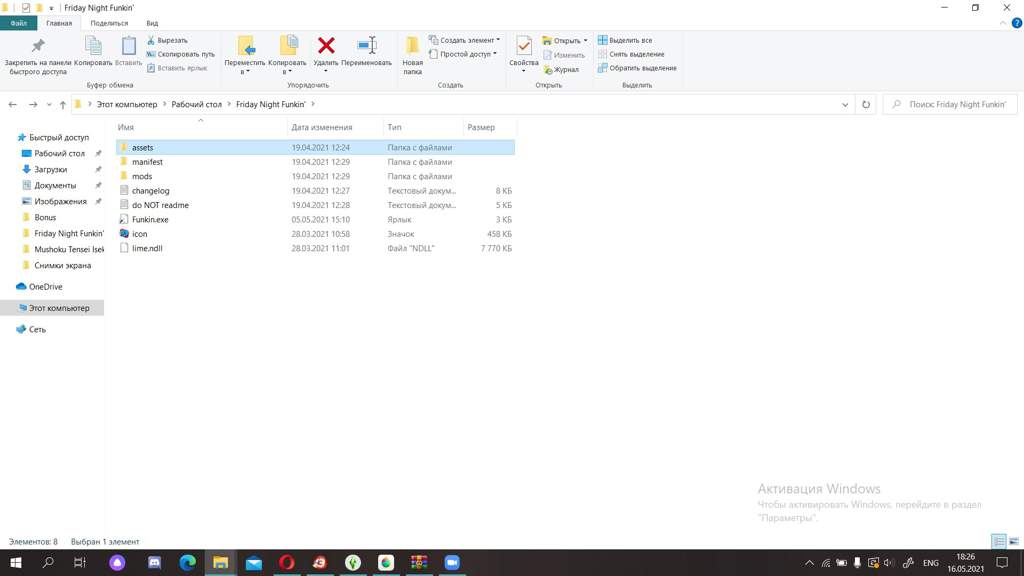This screenshot has width=1024, height=576.
Task: Sort files by the Тип column
Action: pos(423,127)
